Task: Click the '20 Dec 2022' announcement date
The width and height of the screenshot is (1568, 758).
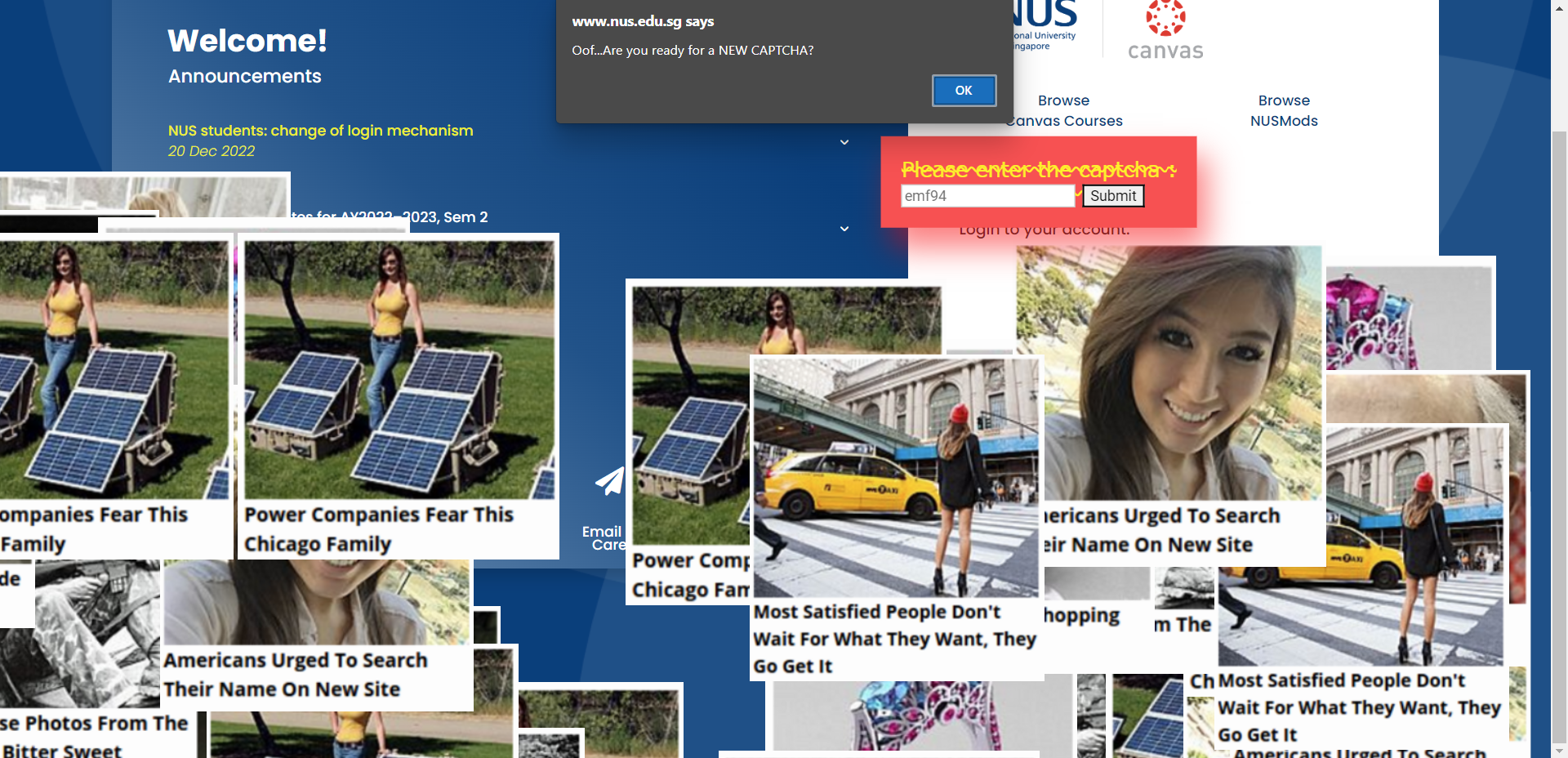Action: coord(212,151)
